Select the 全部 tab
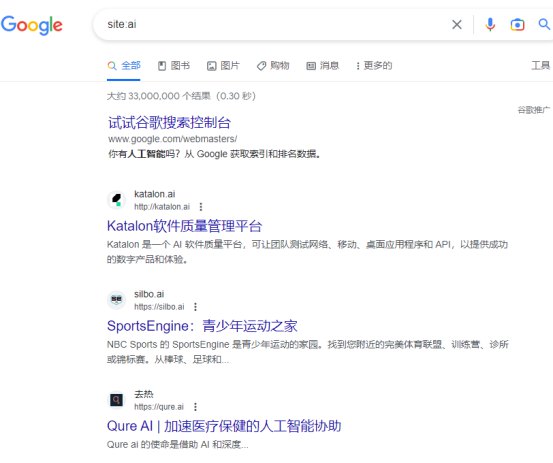553x463 pixels. point(124,66)
